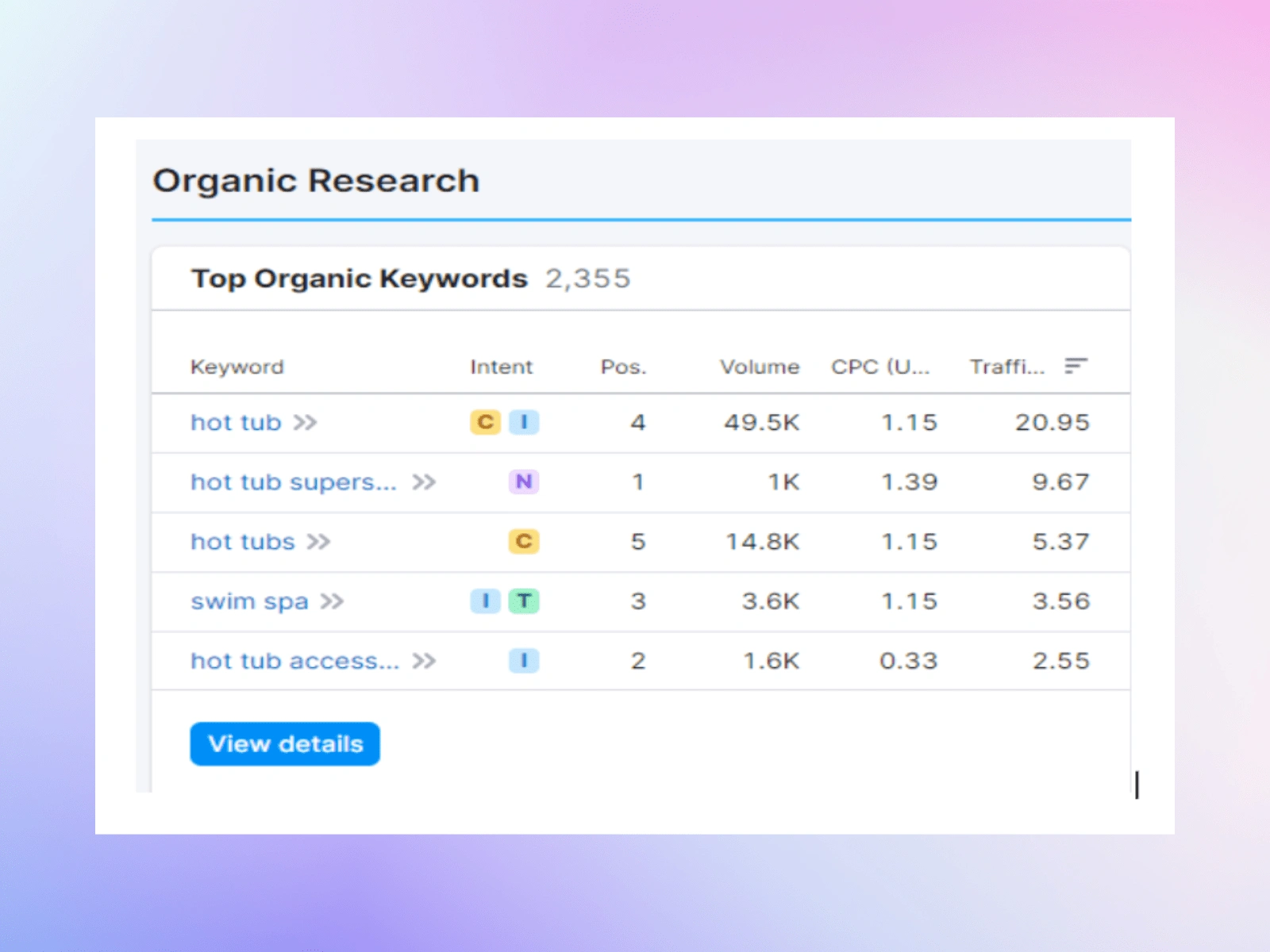Click the 0.33 CPC value

click(x=909, y=661)
